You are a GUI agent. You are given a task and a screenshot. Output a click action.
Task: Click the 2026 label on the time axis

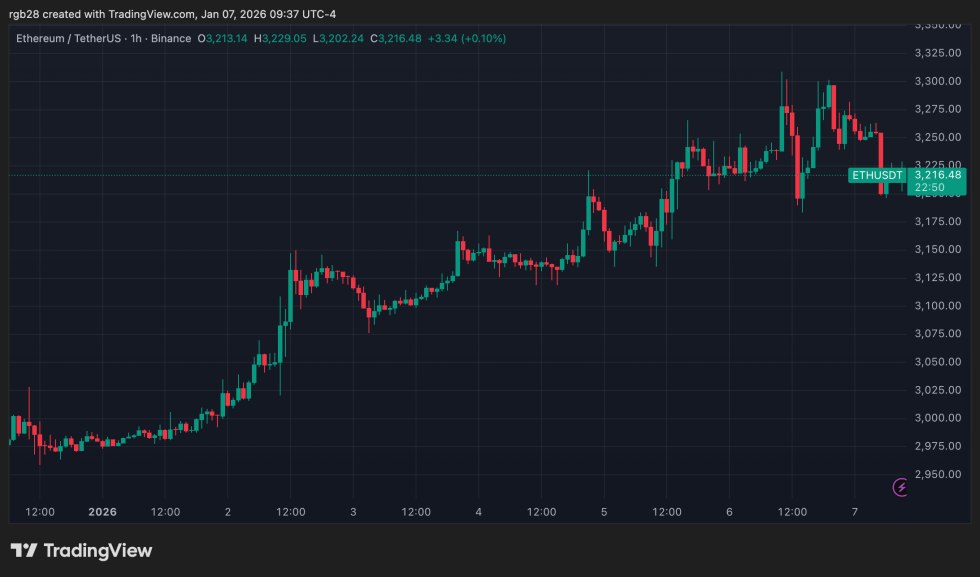(101, 511)
